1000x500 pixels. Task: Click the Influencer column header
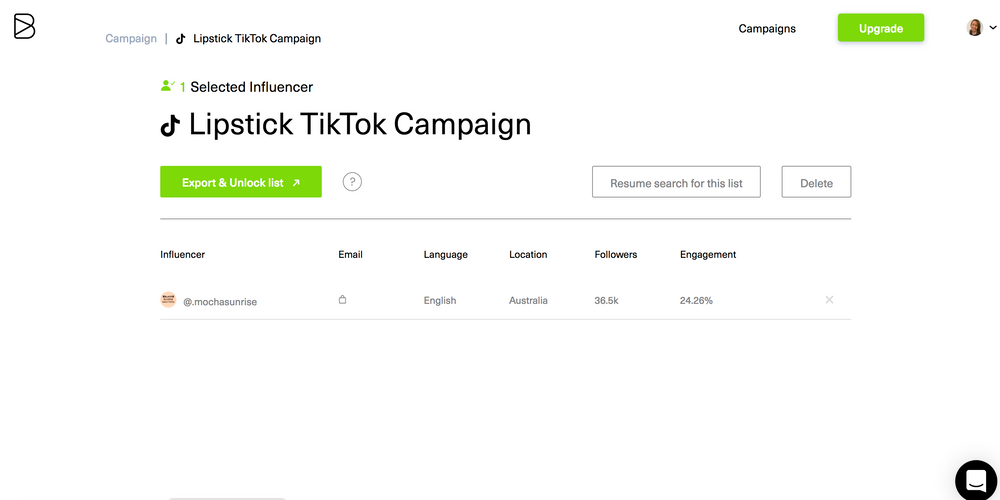point(182,254)
